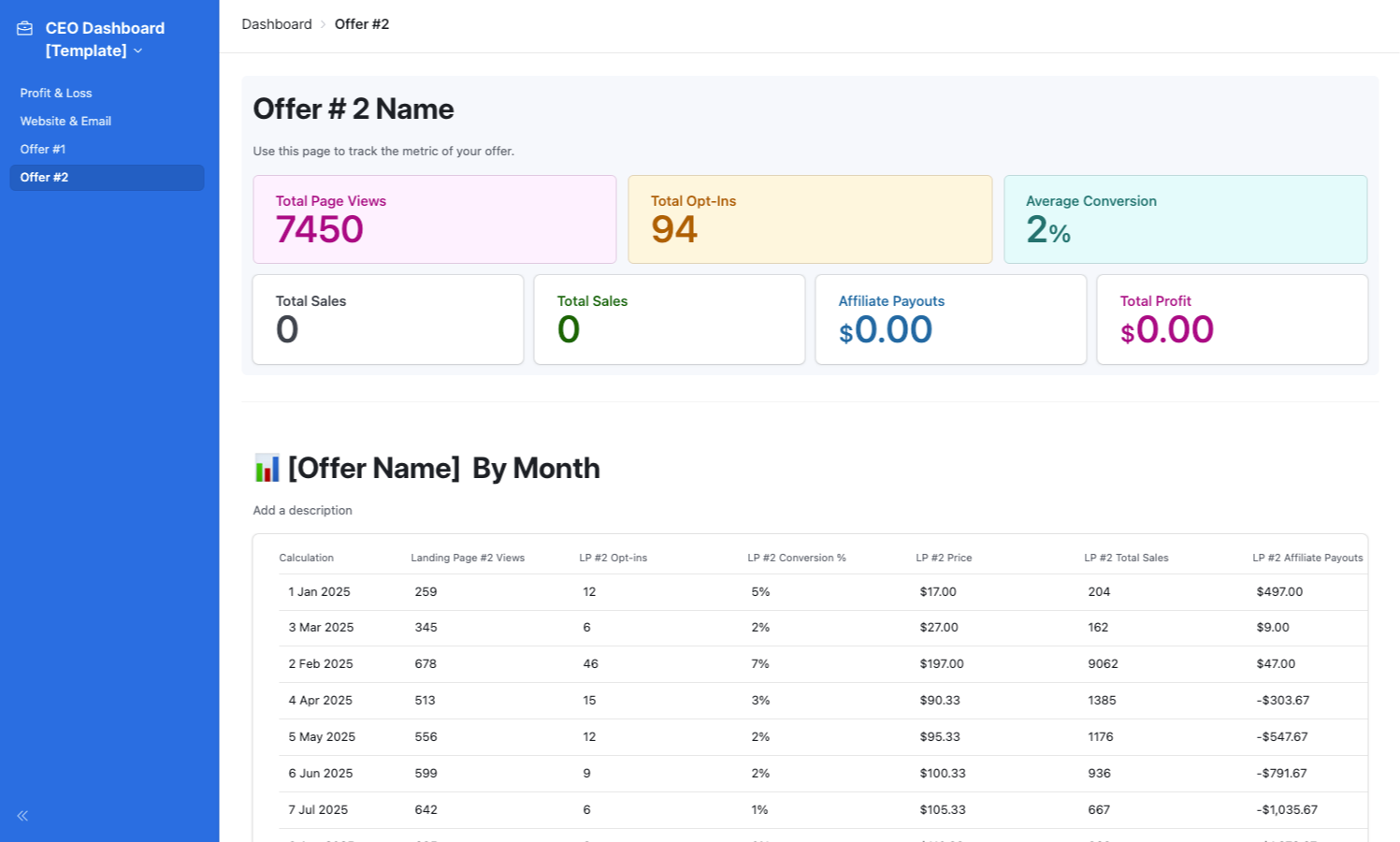Select the 4 Apr 2025 table row

coord(321,701)
